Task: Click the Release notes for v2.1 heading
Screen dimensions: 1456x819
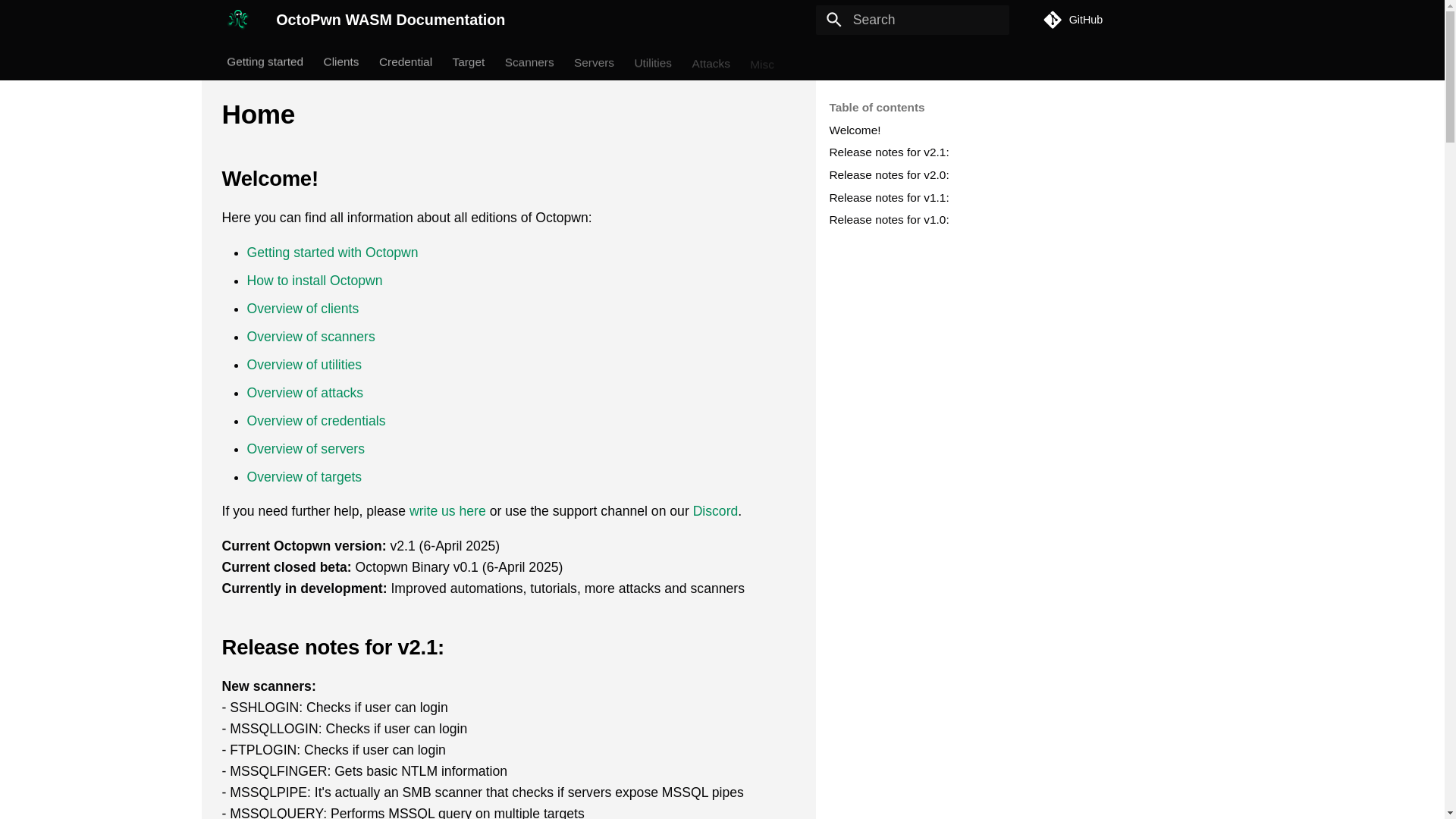Action: [x=333, y=648]
